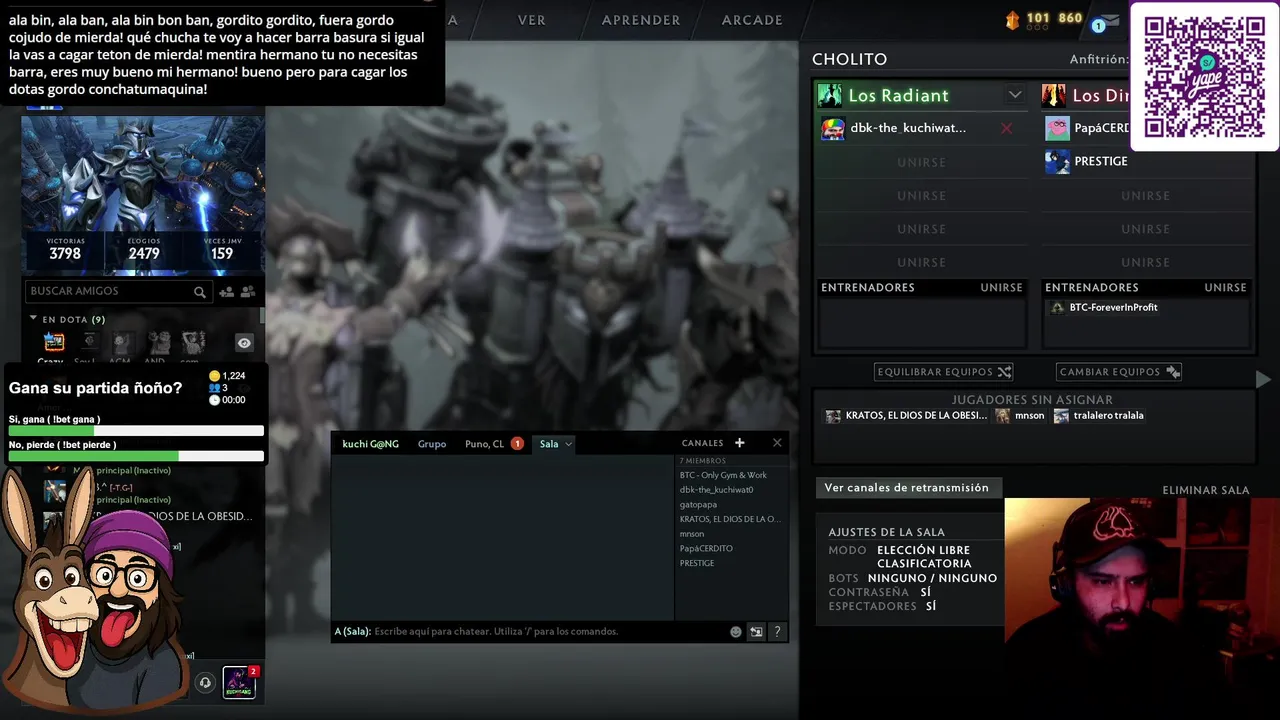This screenshot has width=1280, height=720.
Task: Switch to Grupo chat tab
Action: click(432, 444)
